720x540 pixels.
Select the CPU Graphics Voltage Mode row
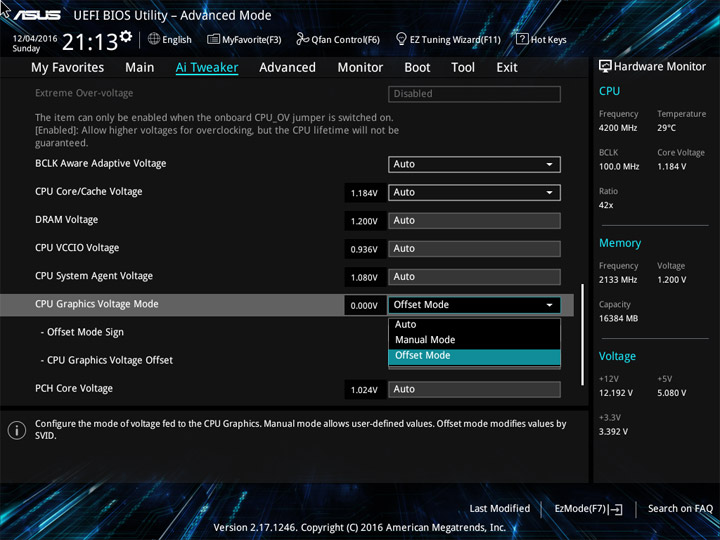pyautogui.click(x=287, y=305)
